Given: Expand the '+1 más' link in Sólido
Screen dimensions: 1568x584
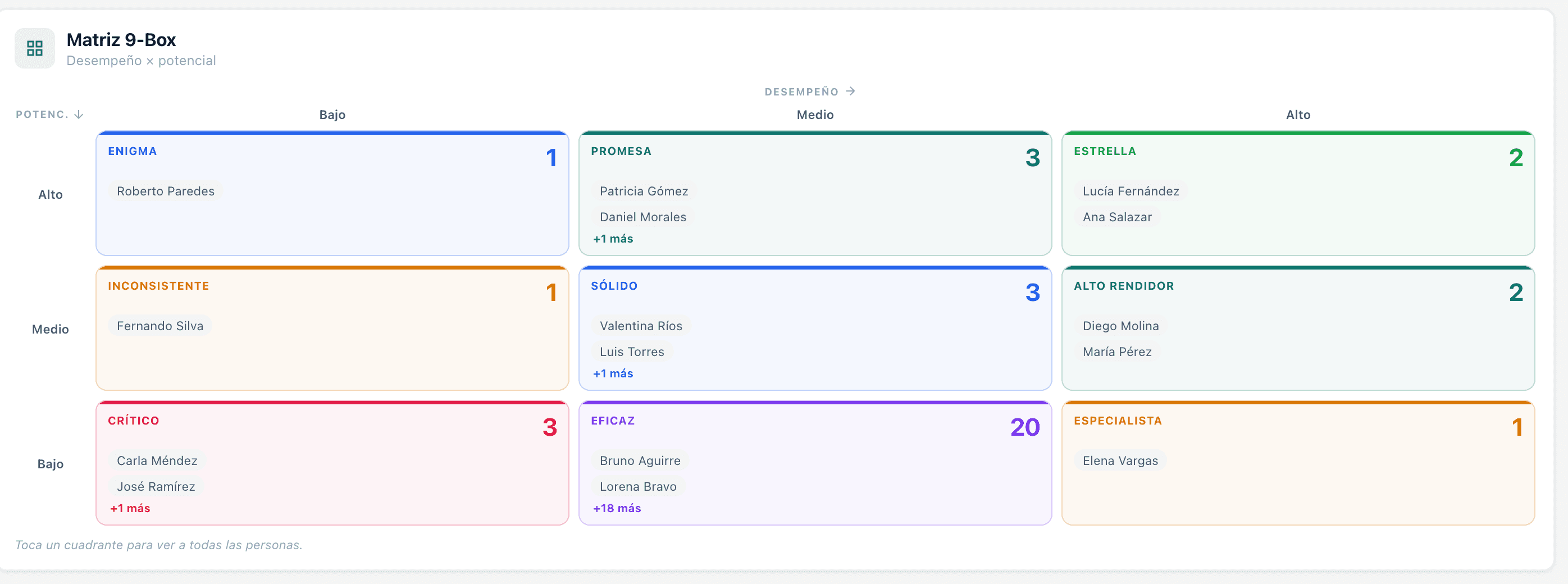Looking at the screenshot, I should pyautogui.click(x=613, y=373).
